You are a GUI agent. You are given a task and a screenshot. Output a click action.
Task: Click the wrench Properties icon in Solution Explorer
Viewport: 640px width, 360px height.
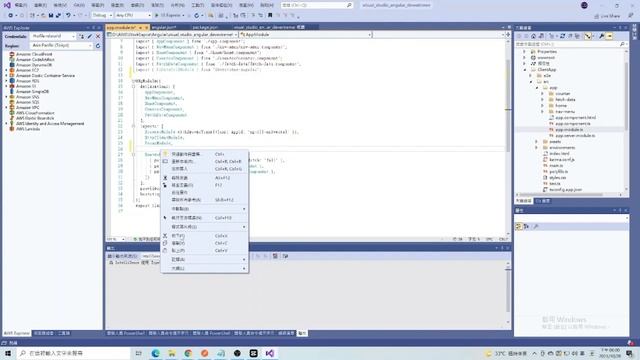coord(602,36)
